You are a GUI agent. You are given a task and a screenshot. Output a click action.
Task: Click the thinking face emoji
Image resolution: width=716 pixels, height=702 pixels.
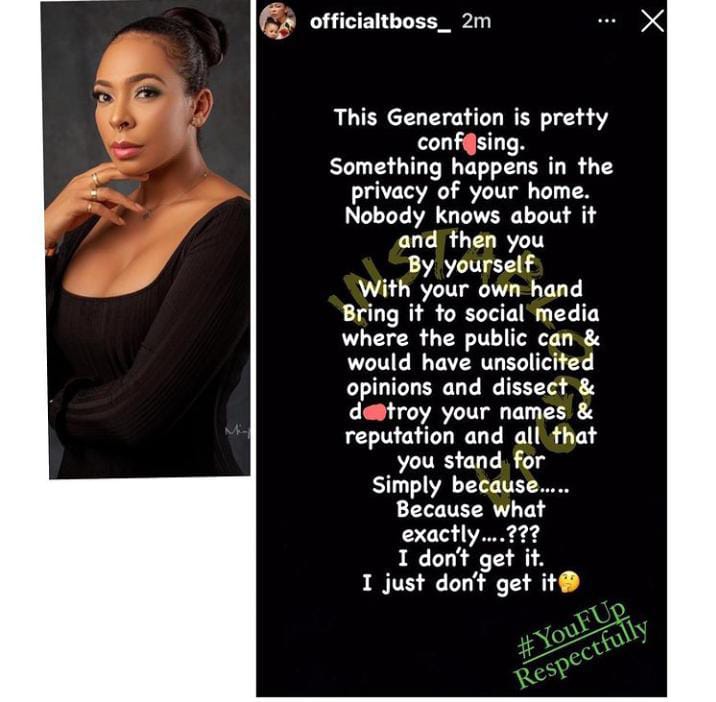coord(569,582)
